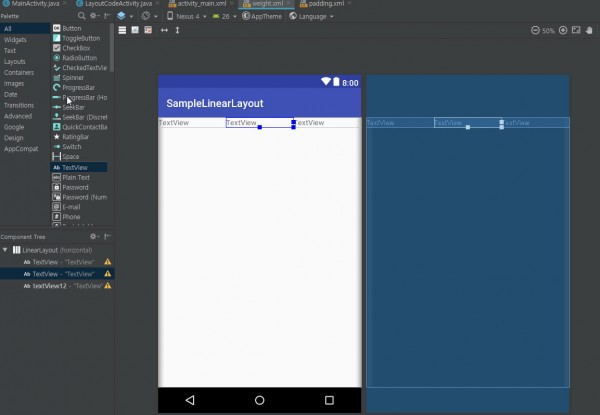
Task: Hide the Palette panel
Action: pyautogui.click(x=108, y=16)
